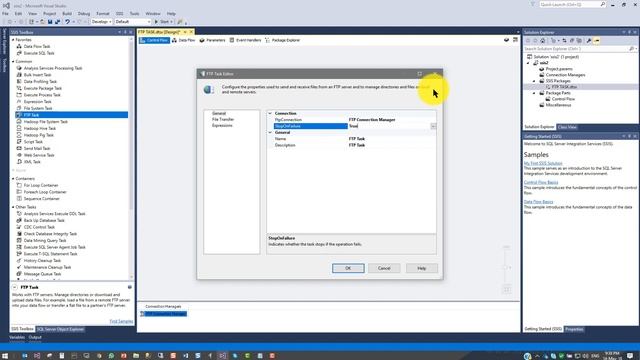The image size is (640, 360).
Task: Open the SSIS menu
Action: coord(119,14)
